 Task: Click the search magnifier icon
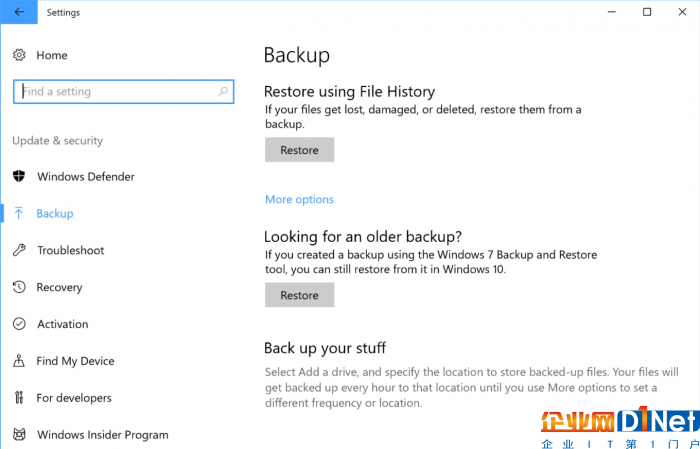tap(223, 91)
